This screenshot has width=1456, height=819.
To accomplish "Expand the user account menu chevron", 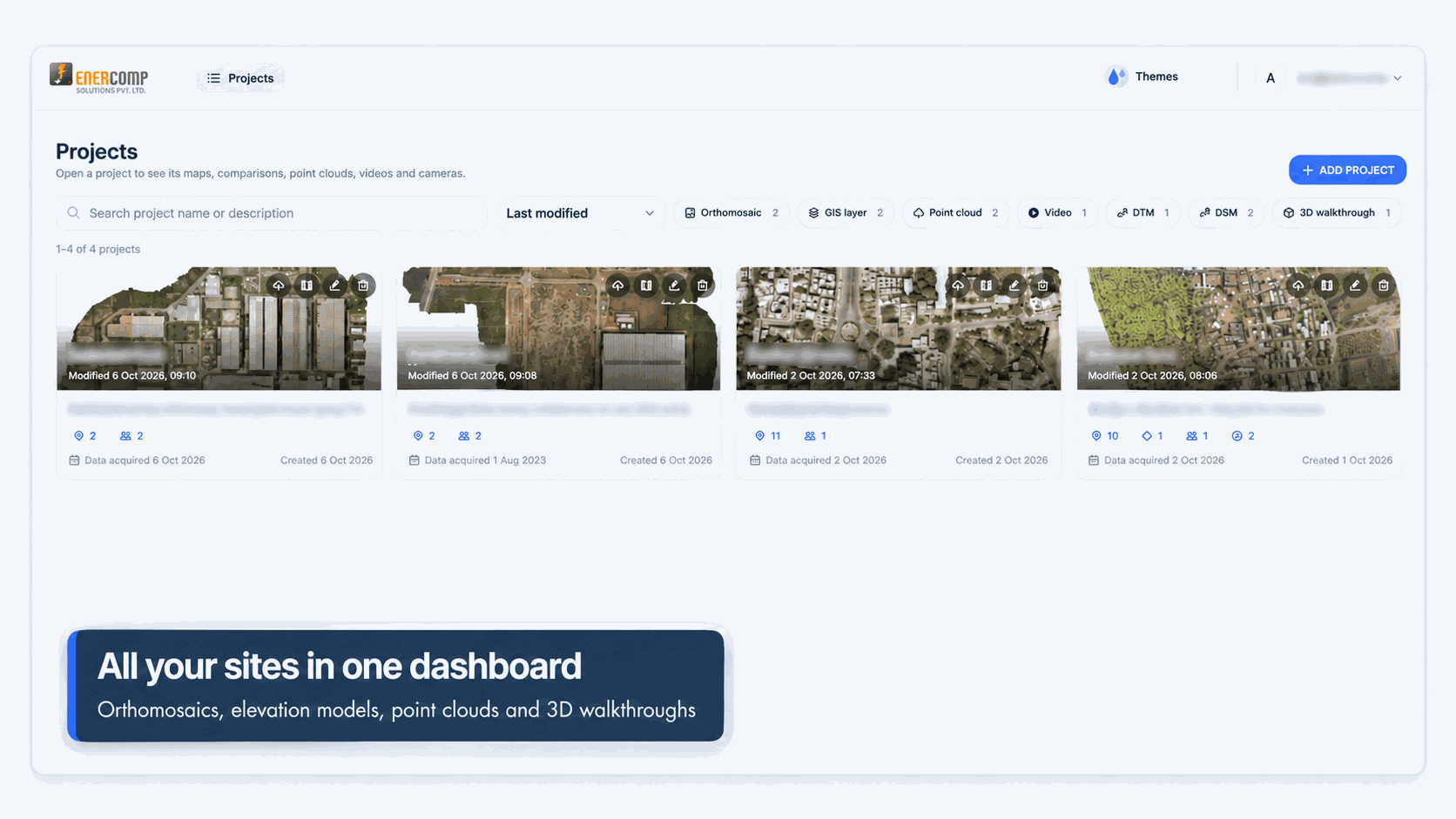I will tap(1398, 78).
